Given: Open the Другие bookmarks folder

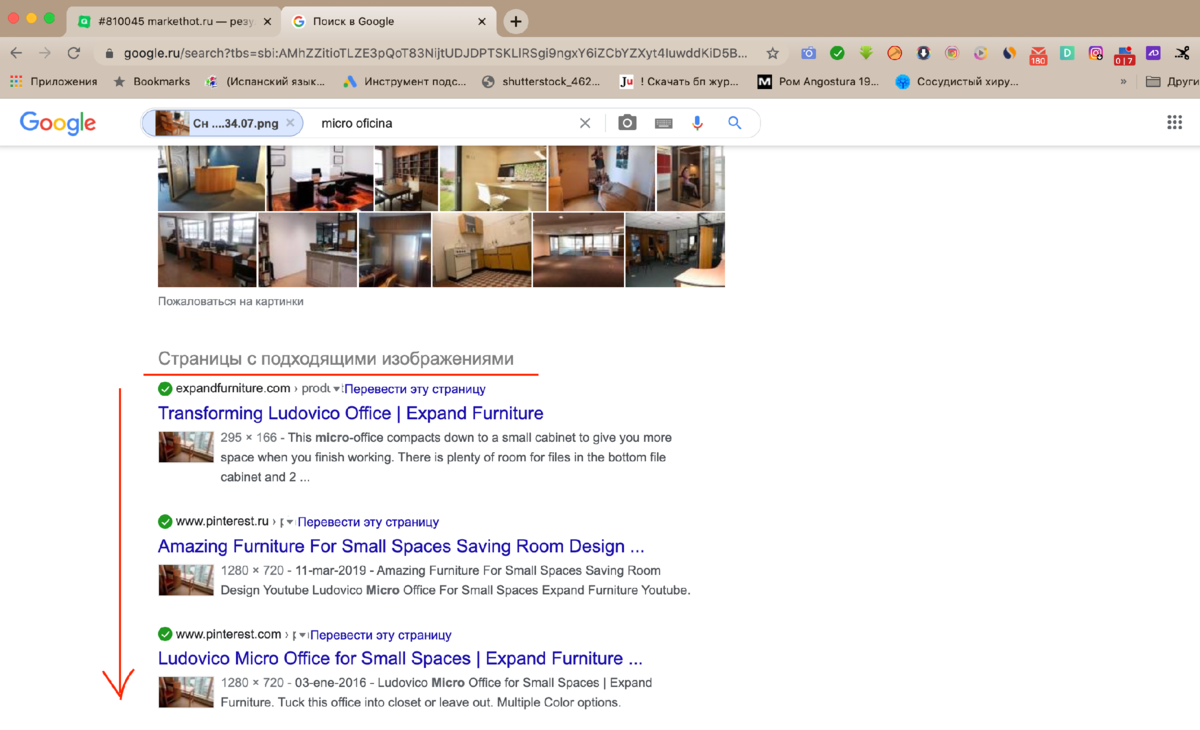Looking at the screenshot, I should [1172, 81].
